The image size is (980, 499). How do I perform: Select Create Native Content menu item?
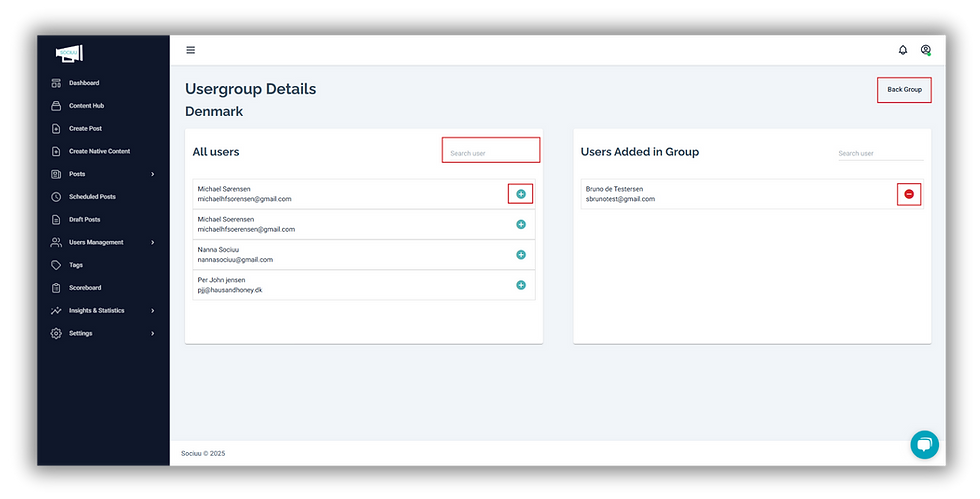click(x=99, y=151)
